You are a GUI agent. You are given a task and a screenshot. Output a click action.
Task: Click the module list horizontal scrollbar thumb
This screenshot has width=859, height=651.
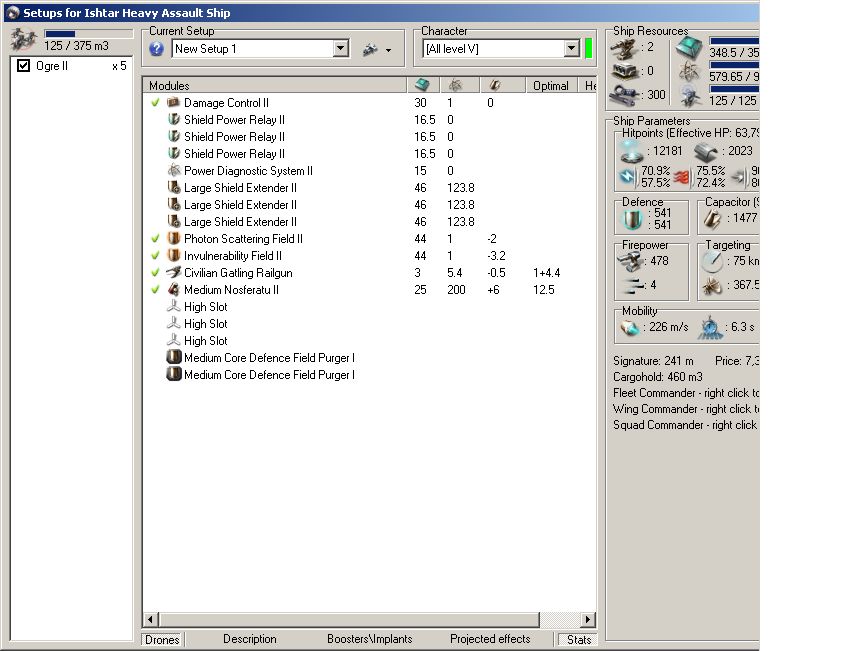tap(348, 619)
